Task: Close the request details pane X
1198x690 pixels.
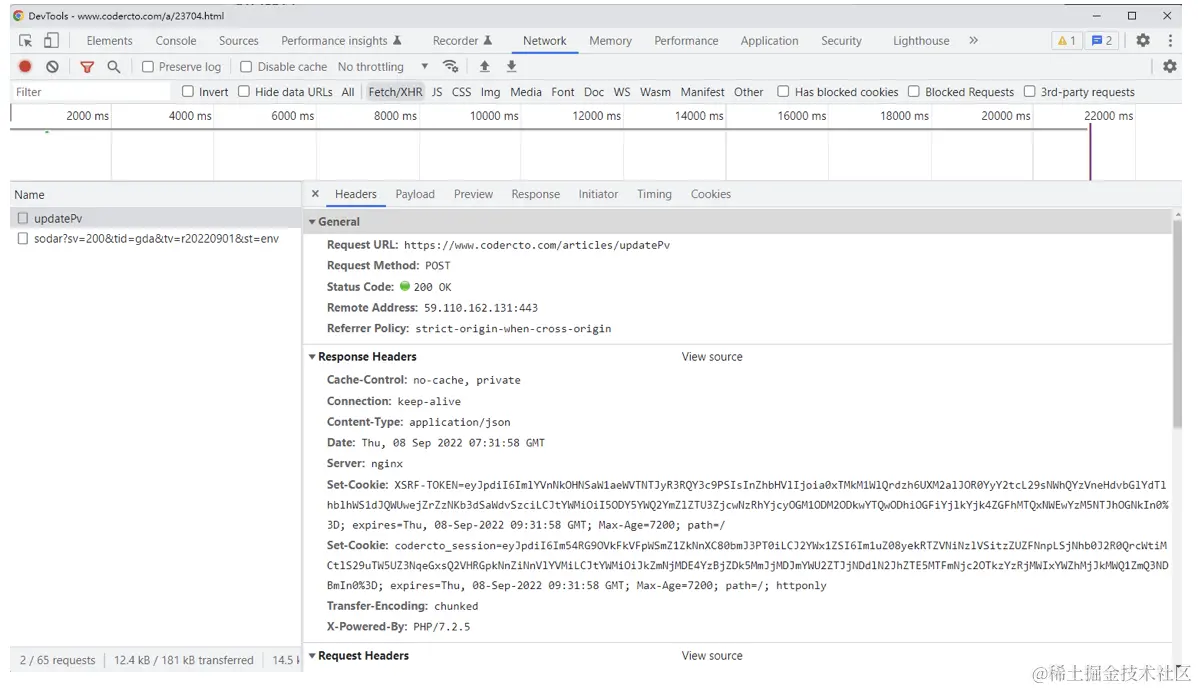Action: click(x=315, y=194)
